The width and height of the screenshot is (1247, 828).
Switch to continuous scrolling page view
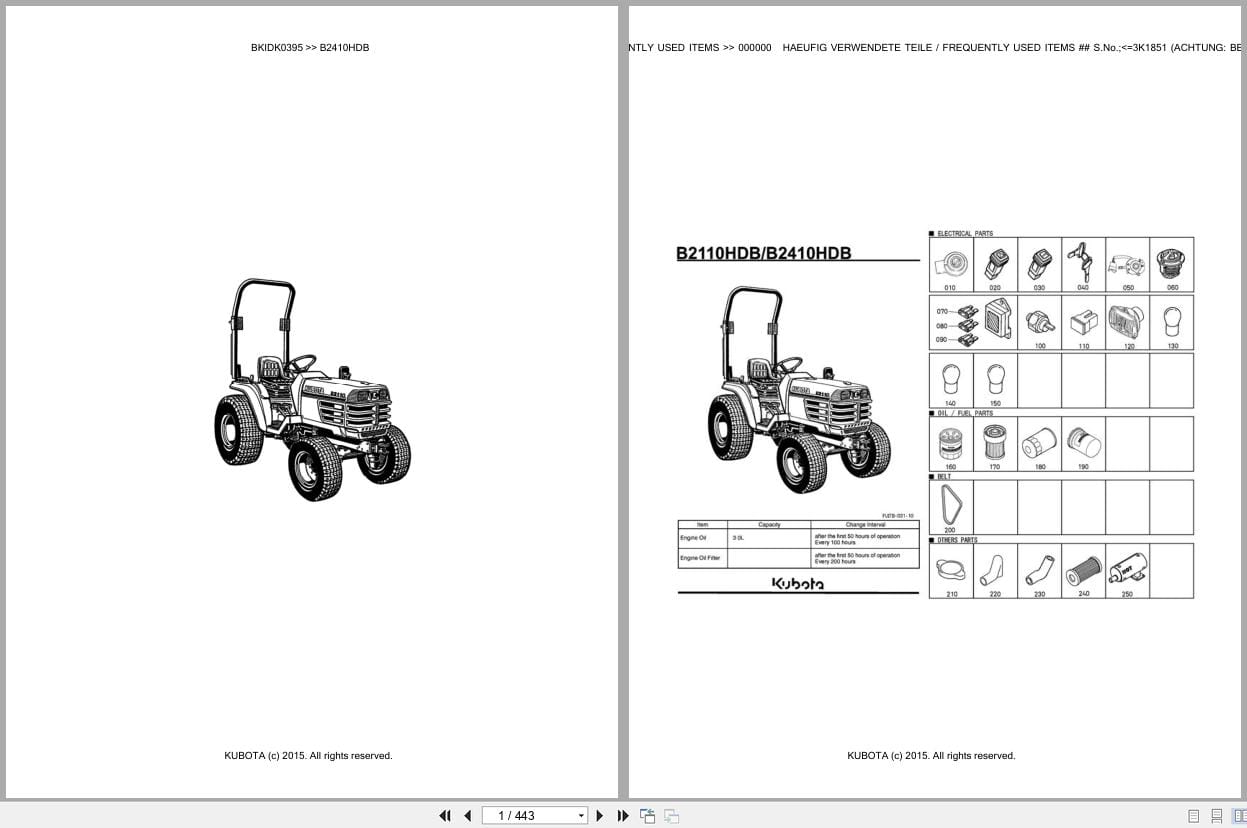click(1216, 816)
